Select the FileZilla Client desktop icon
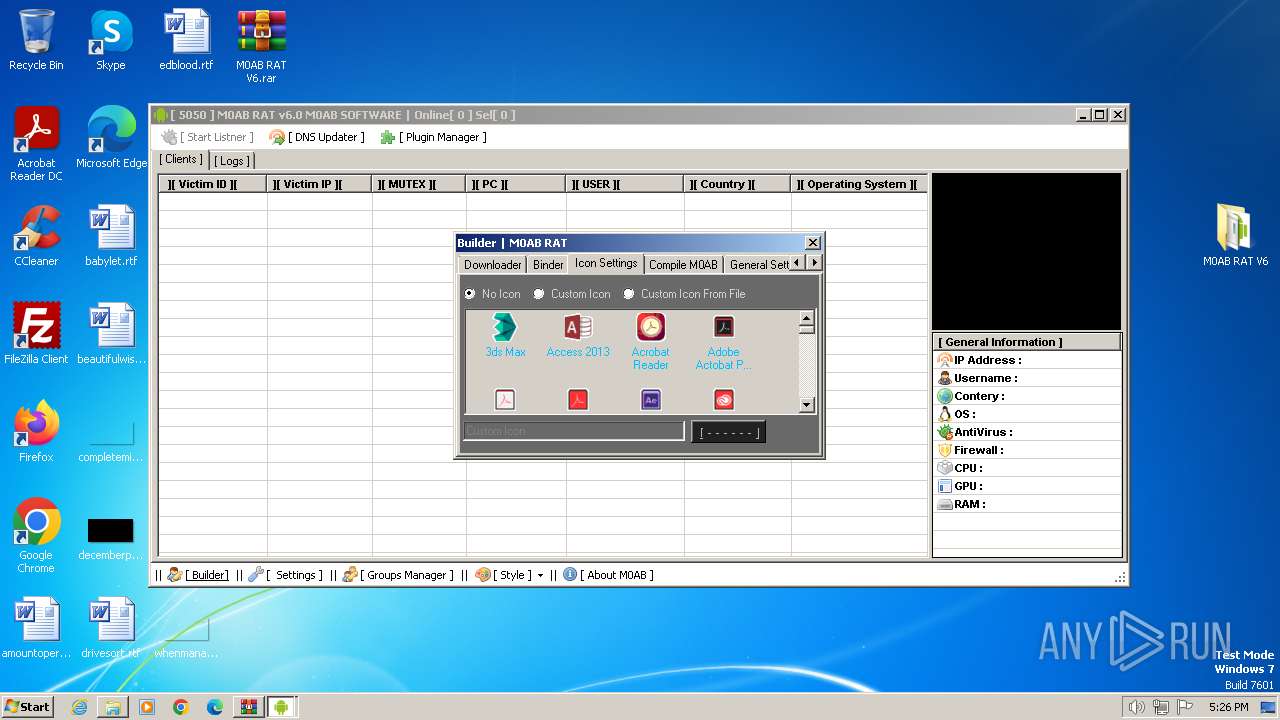 (x=36, y=334)
